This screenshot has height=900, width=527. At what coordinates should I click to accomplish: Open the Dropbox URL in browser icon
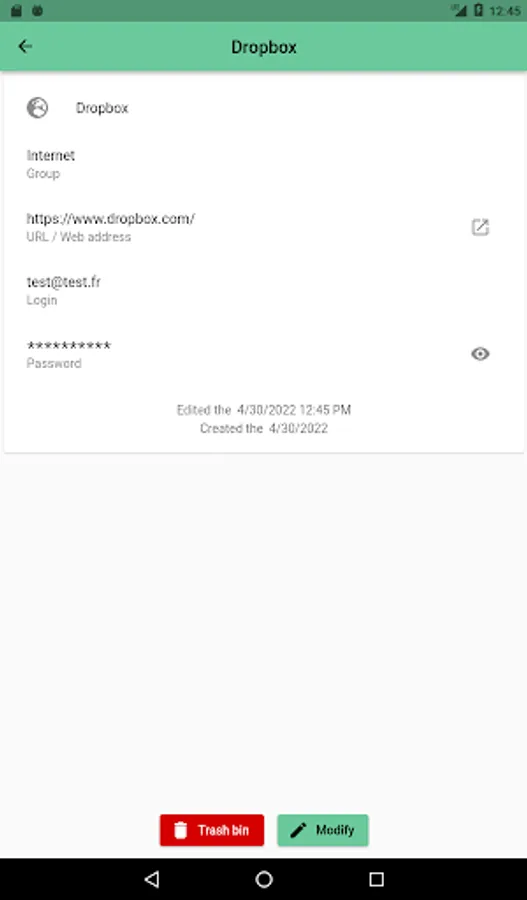[480, 227]
